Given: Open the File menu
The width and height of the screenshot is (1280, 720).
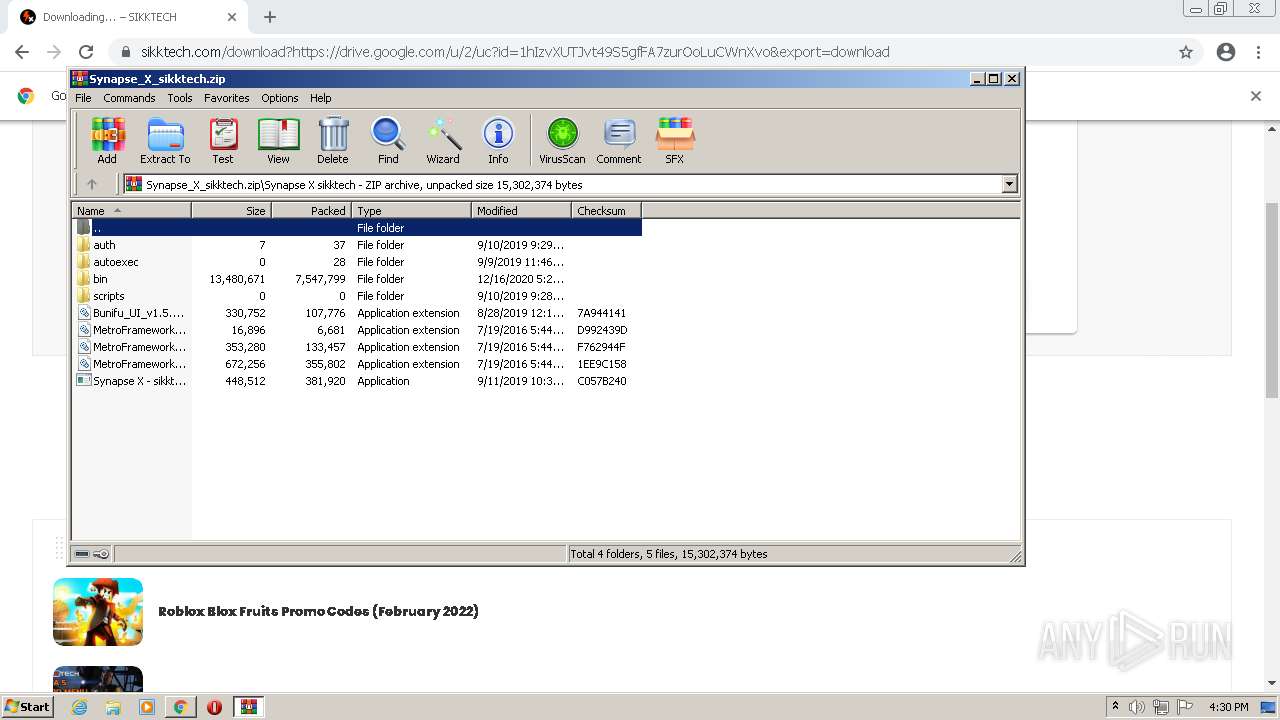Looking at the screenshot, I should 83,98.
